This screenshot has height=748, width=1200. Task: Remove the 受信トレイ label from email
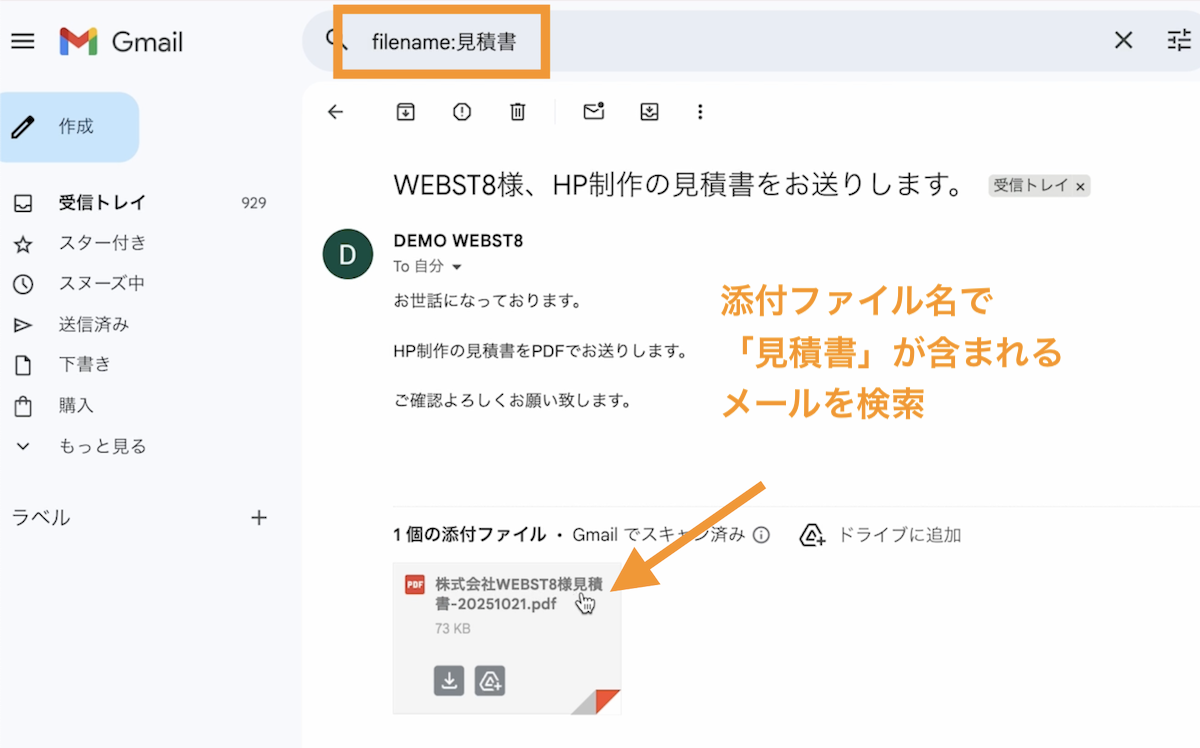pos(1080,187)
